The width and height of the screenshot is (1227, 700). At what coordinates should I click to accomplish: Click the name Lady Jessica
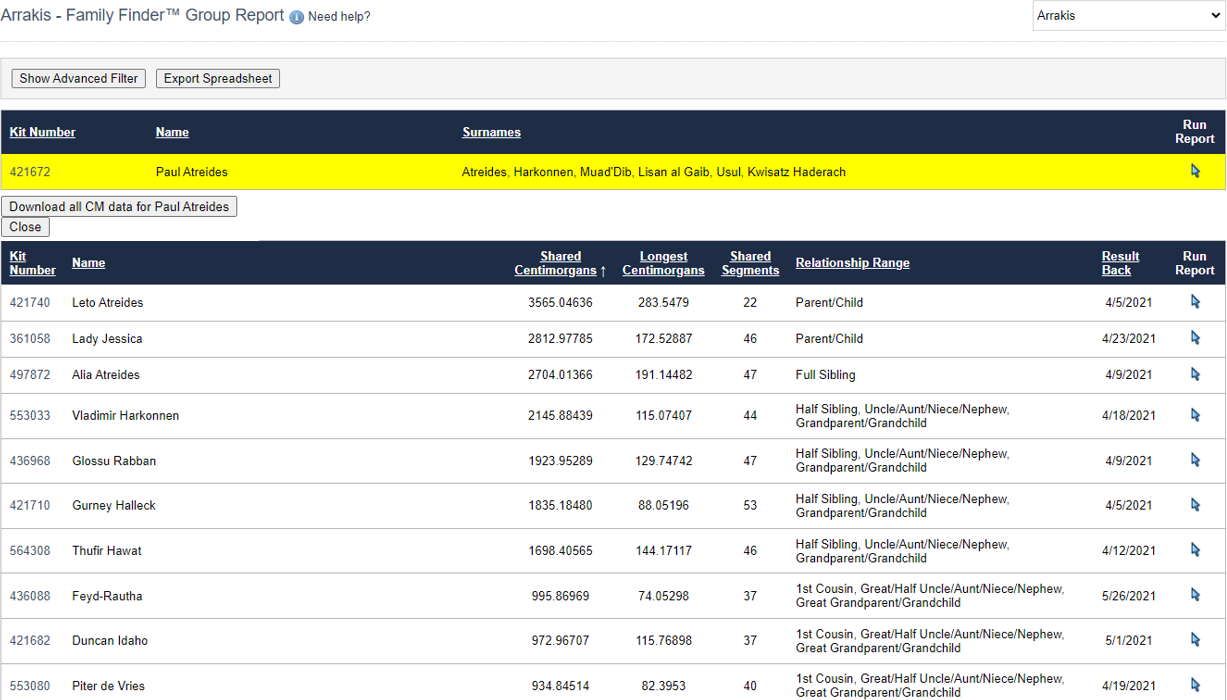[x=107, y=339]
